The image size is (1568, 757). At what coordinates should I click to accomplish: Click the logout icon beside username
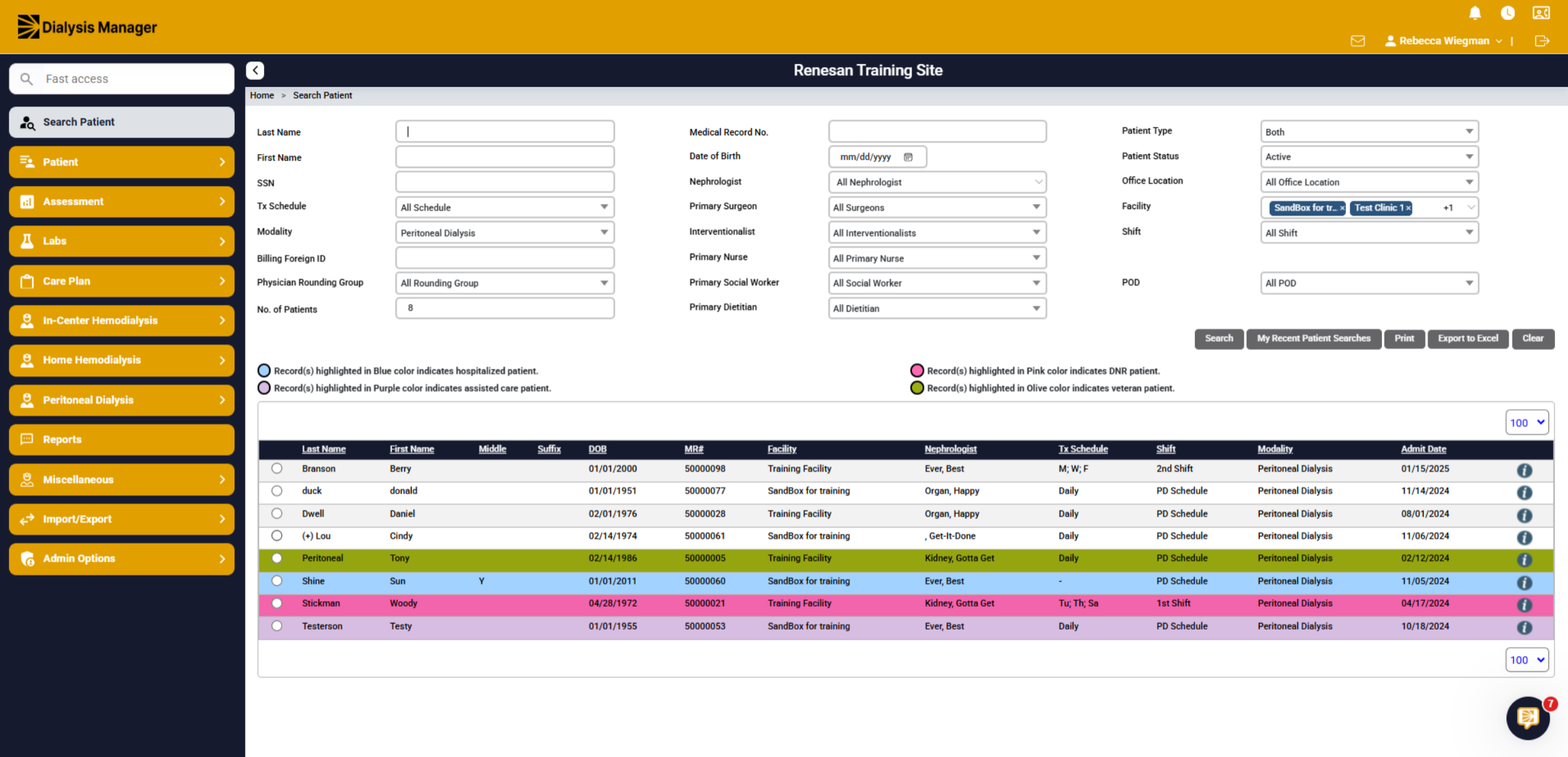(x=1541, y=41)
